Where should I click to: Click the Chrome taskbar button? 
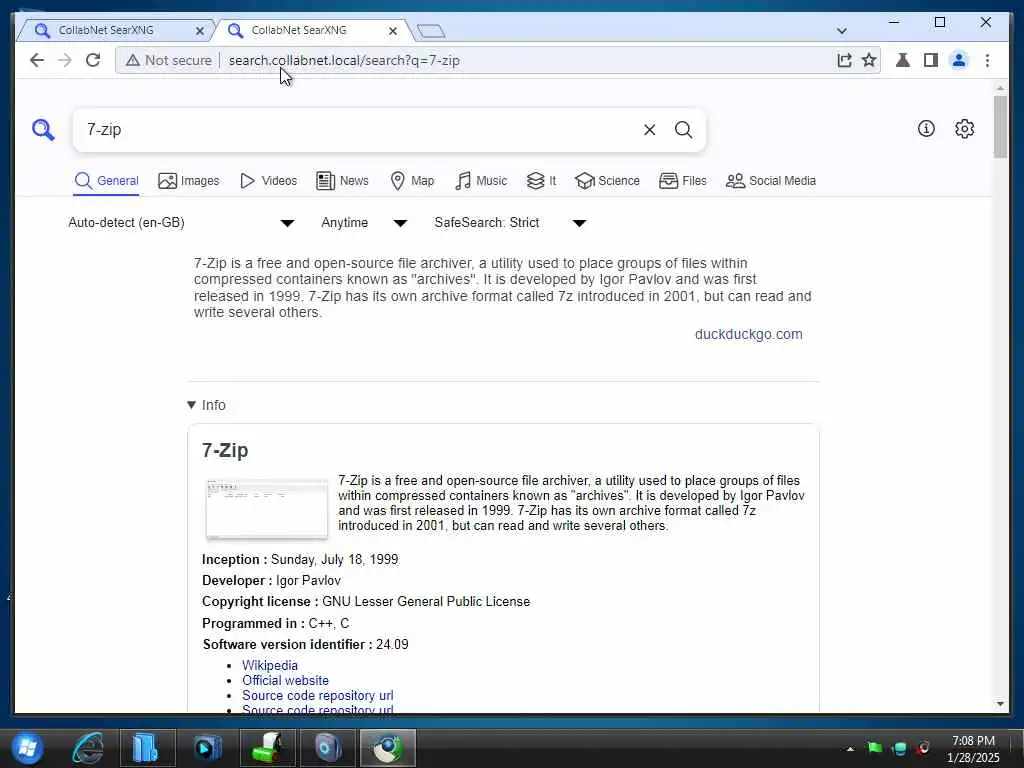click(388, 748)
